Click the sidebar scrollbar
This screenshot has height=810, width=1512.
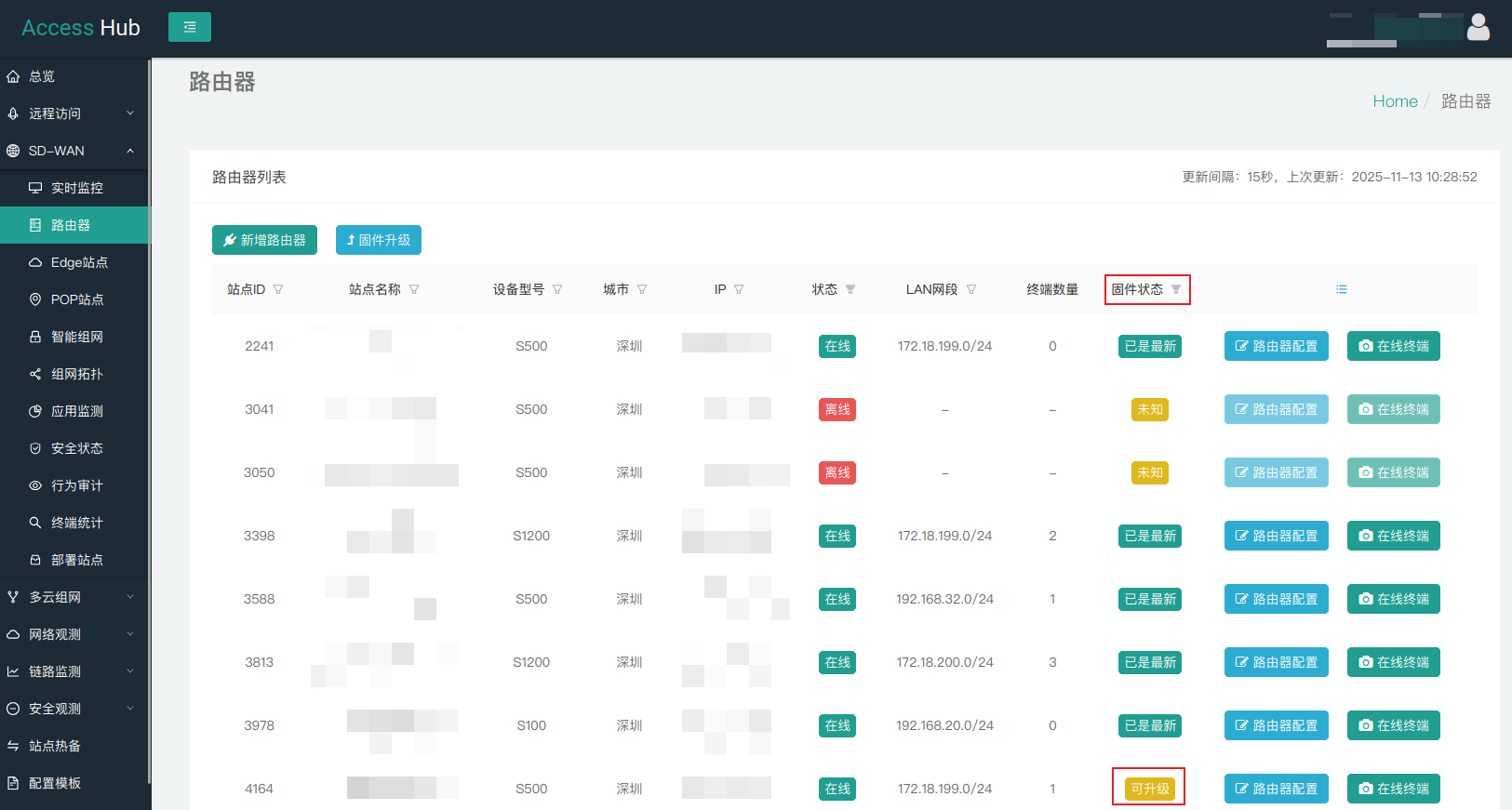(149, 420)
